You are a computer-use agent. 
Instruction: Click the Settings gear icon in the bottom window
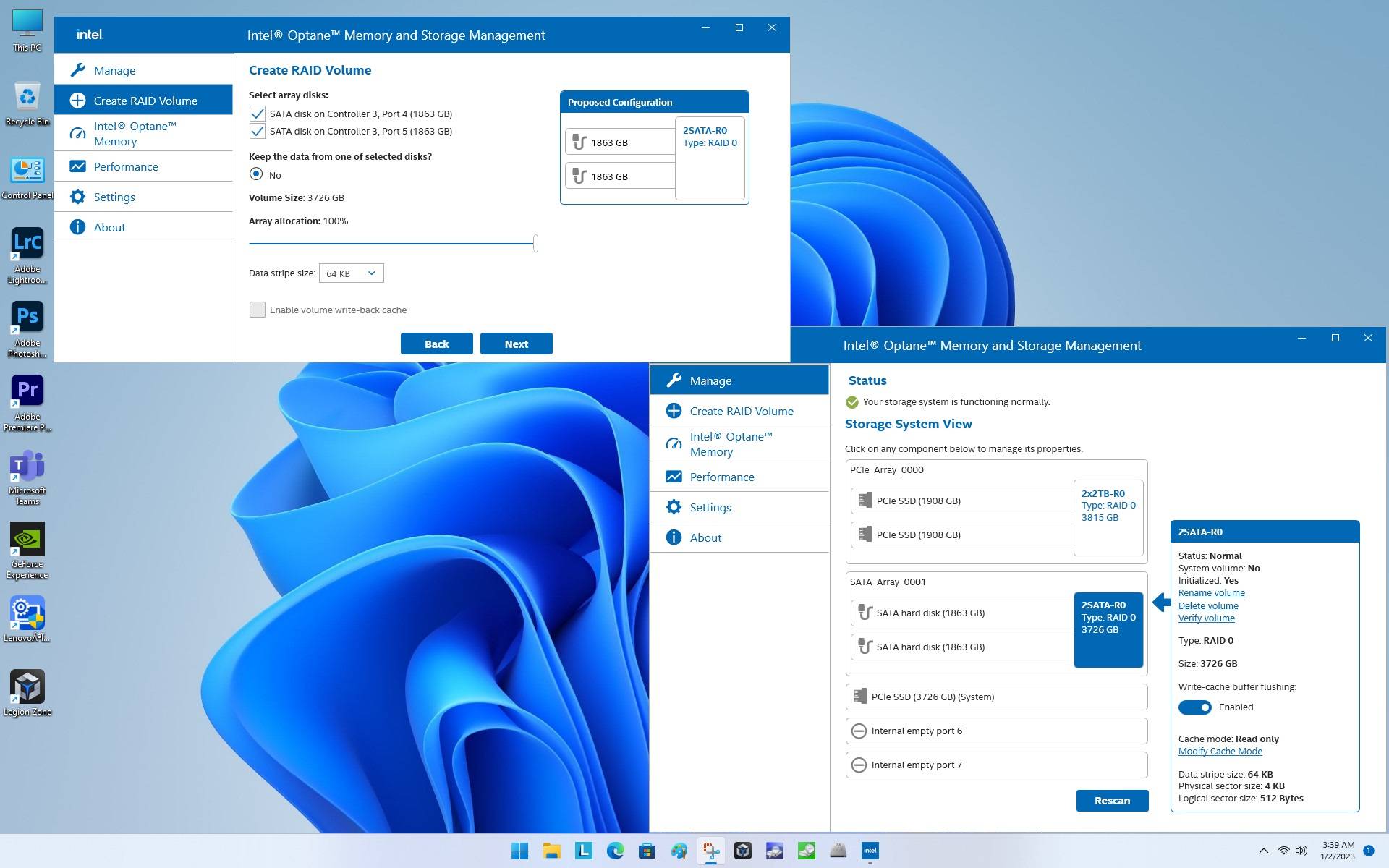point(674,507)
